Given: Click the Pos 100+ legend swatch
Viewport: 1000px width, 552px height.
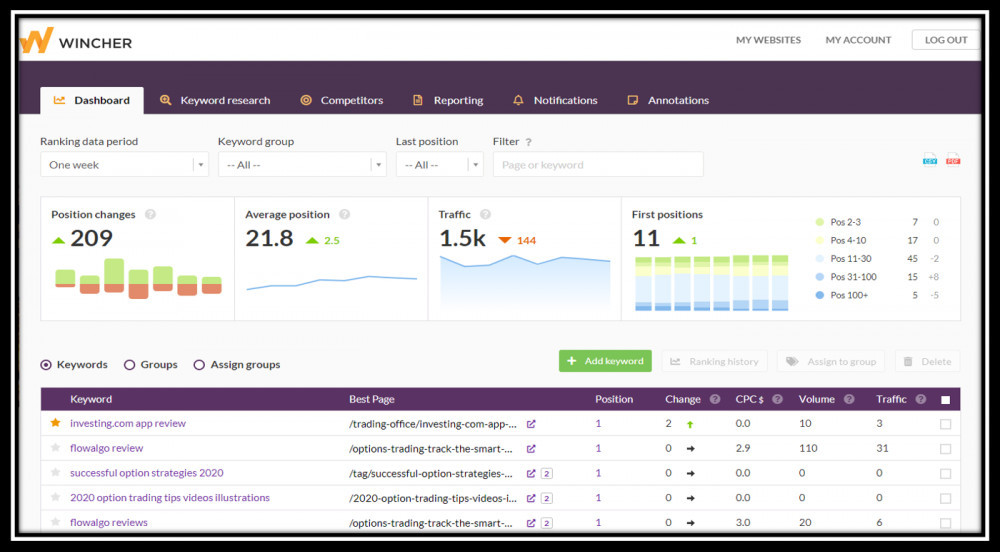Looking at the screenshot, I should [x=820, y=295].
